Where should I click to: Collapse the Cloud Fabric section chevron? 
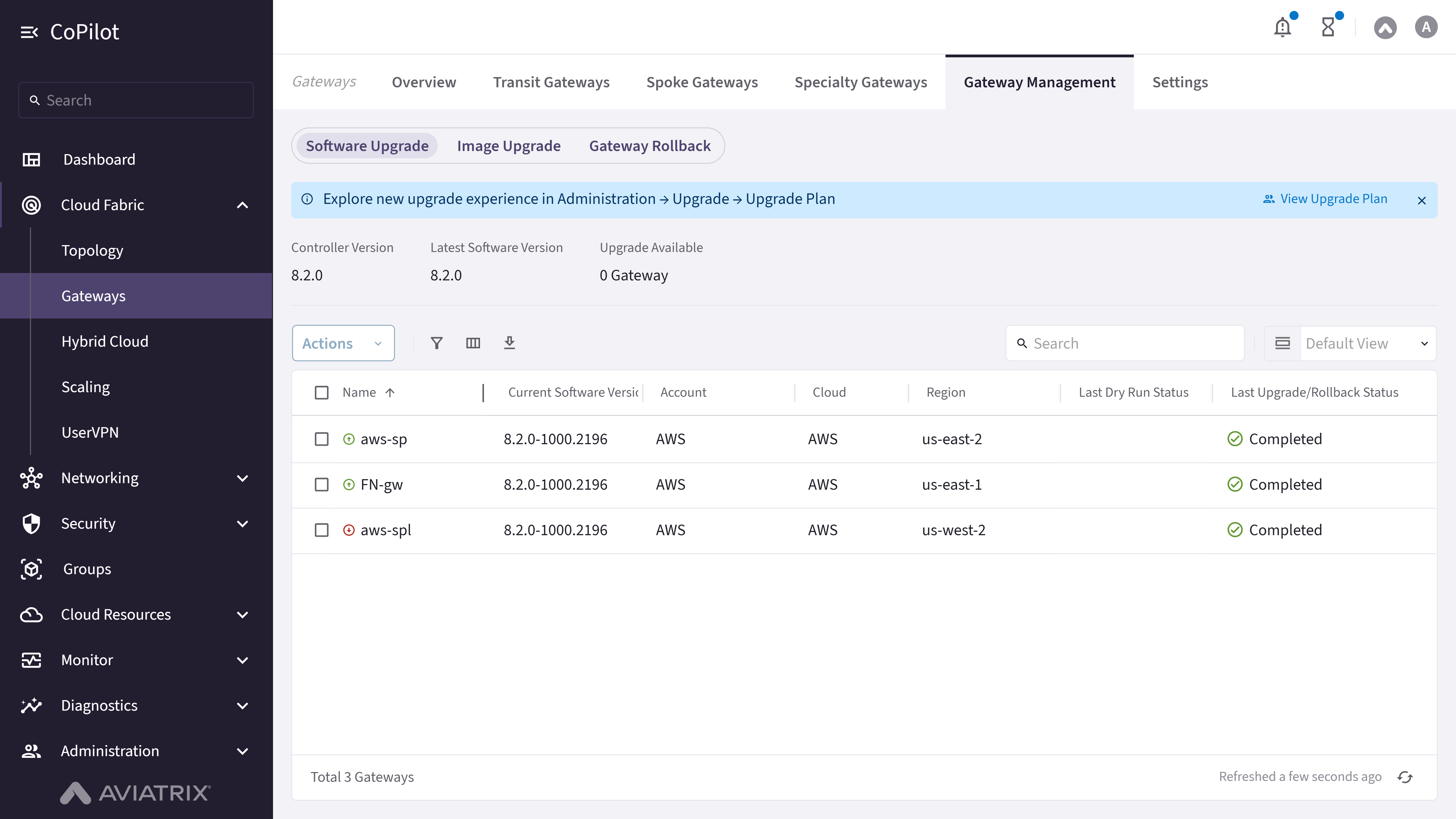click(x=243, y=205)
